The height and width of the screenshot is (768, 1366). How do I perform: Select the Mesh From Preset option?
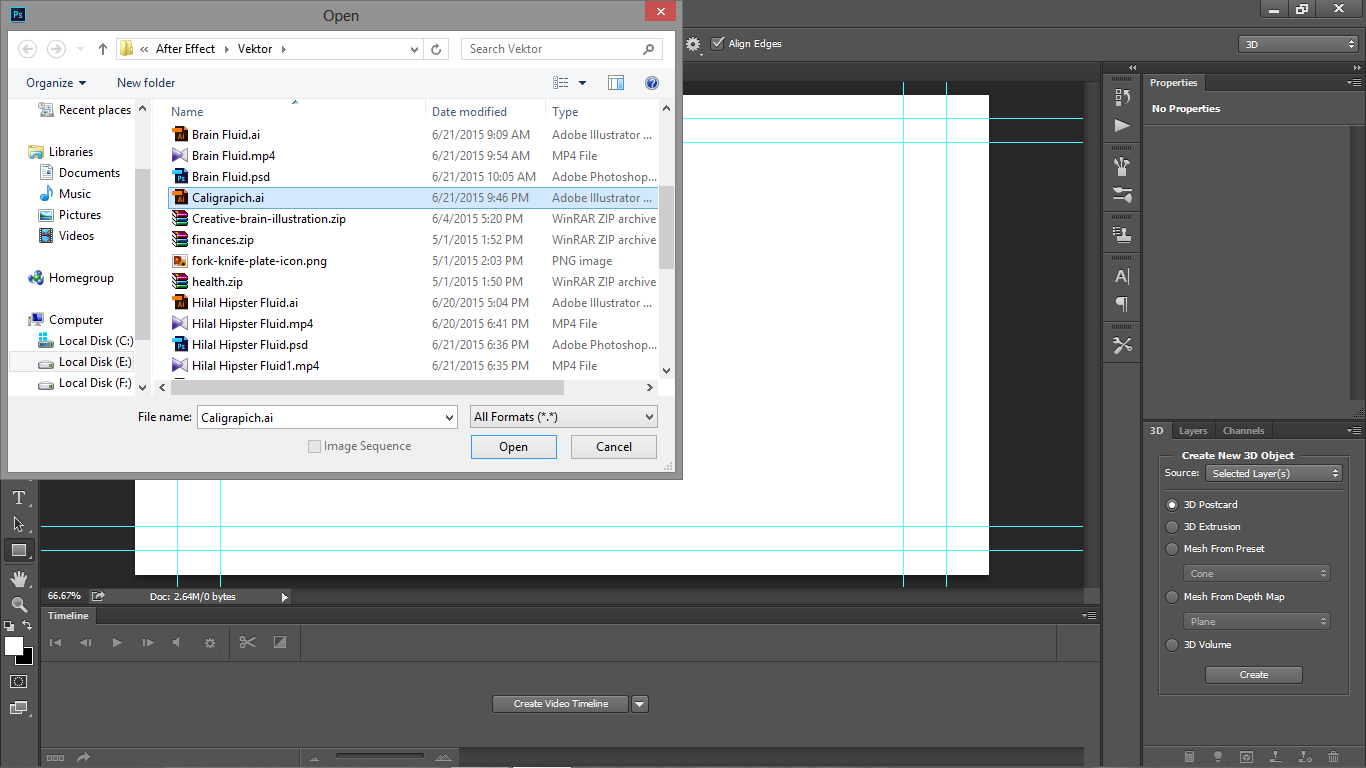(x=1172, y=549)
